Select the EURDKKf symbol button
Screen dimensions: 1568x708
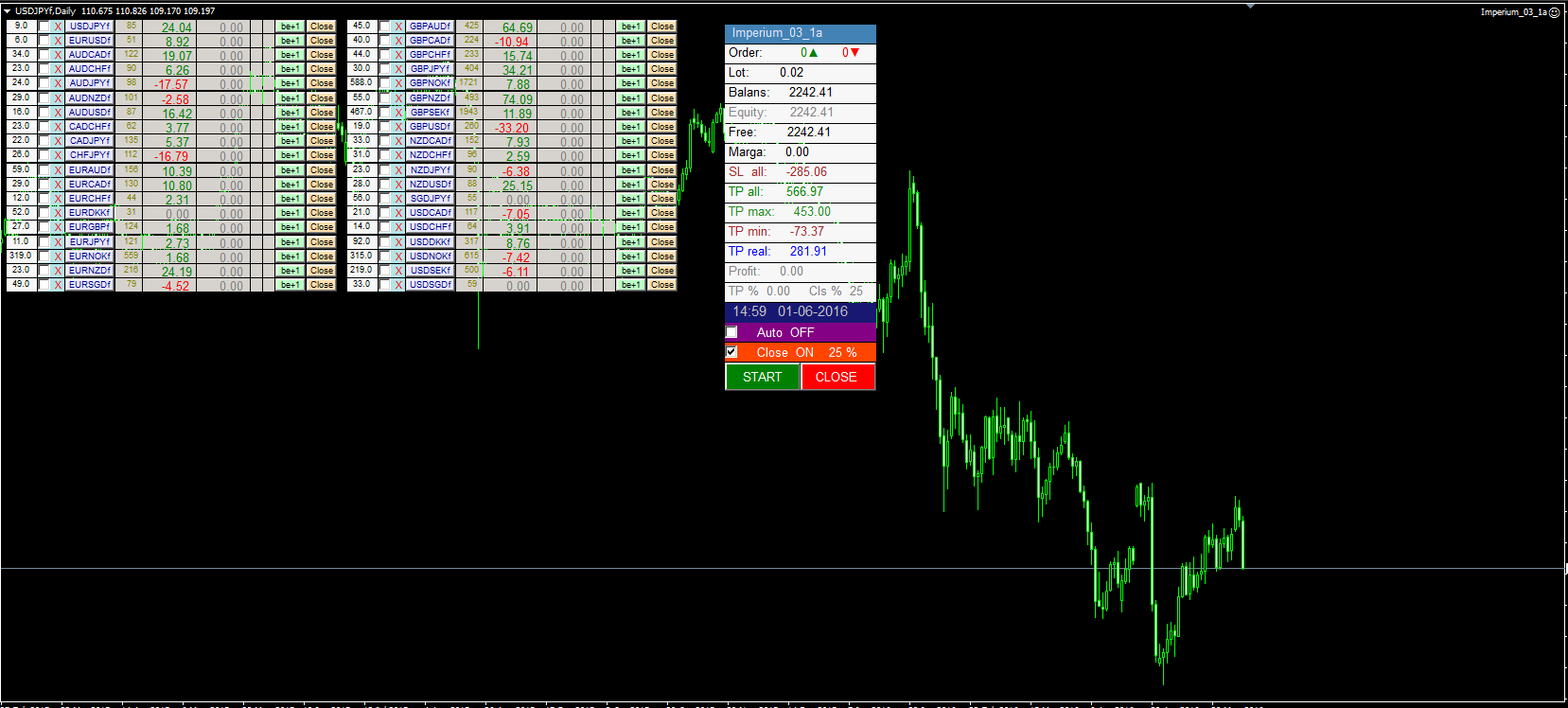[x=90, y=213]
